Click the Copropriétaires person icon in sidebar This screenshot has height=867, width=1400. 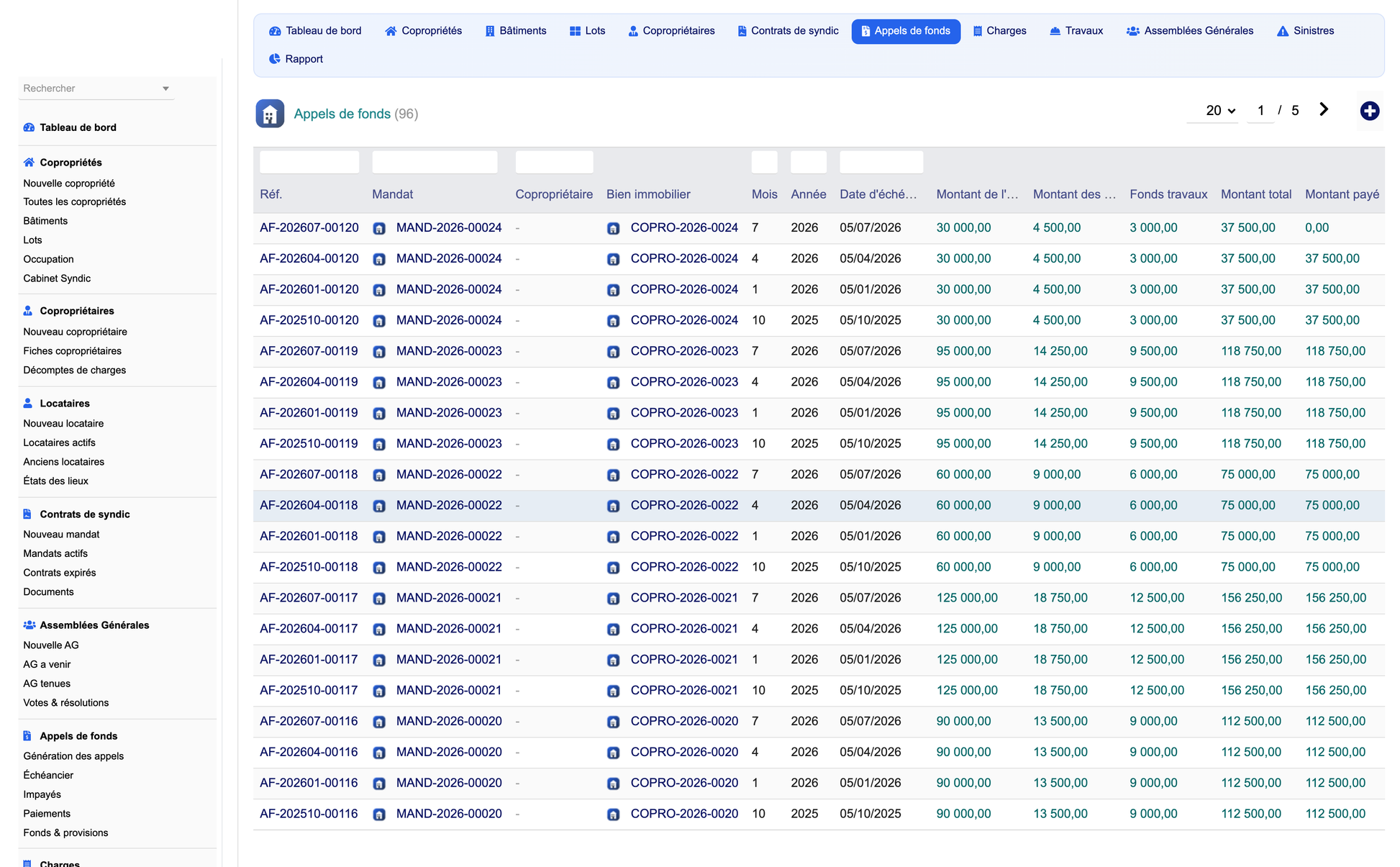click(x=28, y=311)
